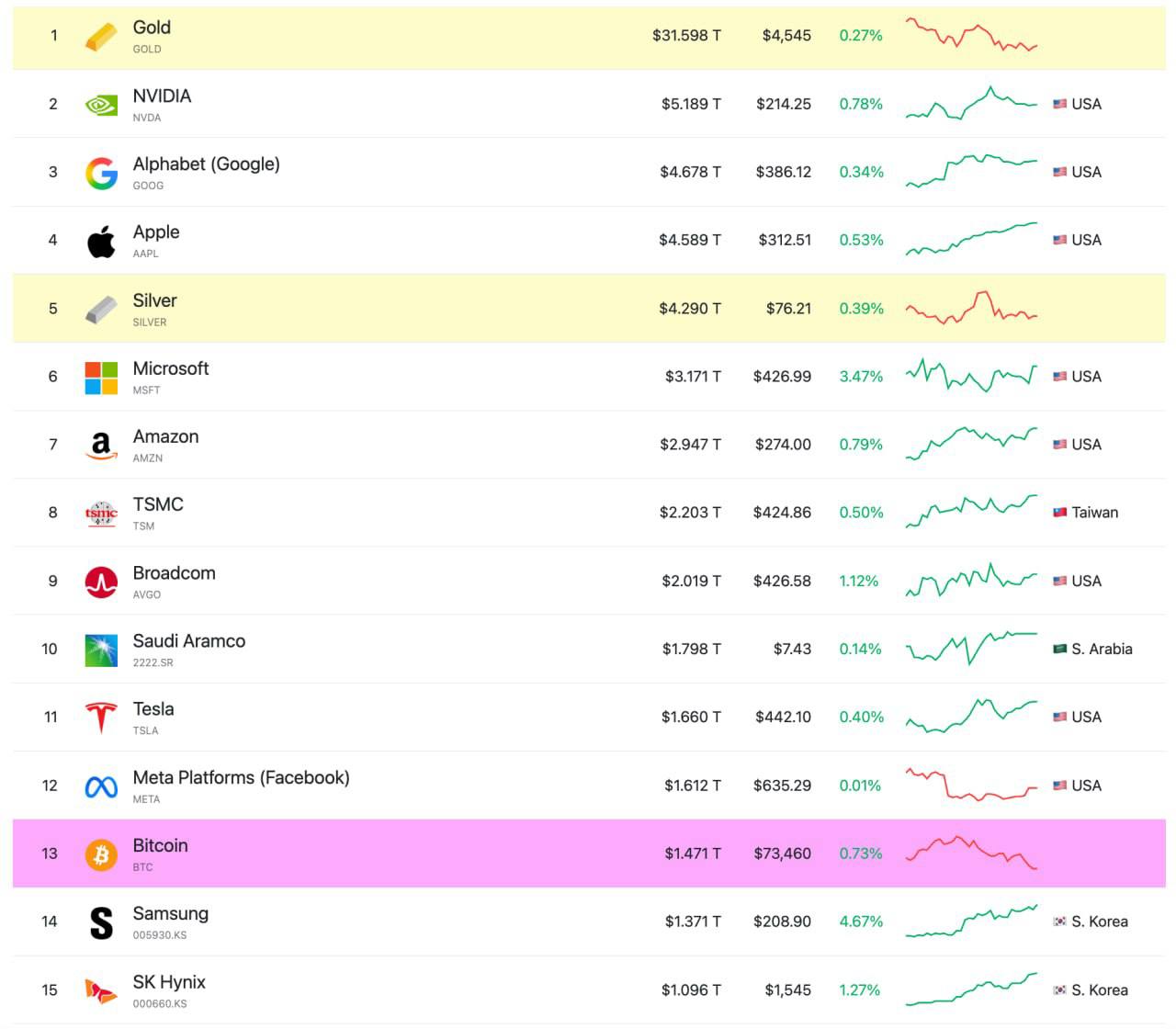Open Meta Platforms (Facebook) link
The image size is (1176, 1029).
click(241, 777)
